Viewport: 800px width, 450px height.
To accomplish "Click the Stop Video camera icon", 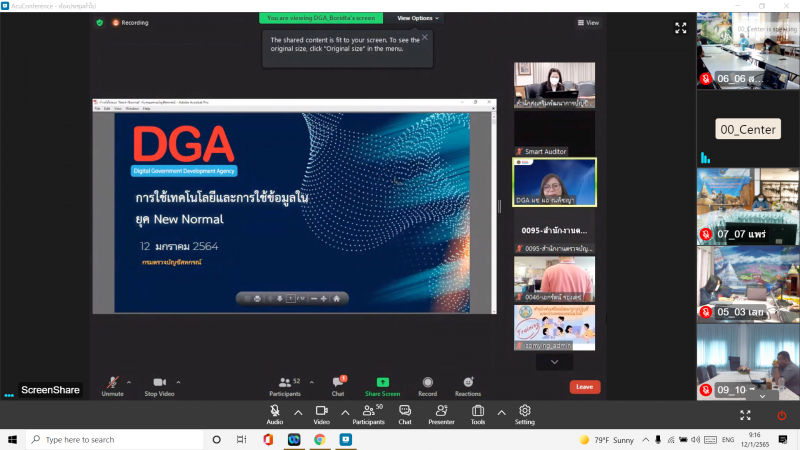I will pyautogui.click(x=159, y=382).
